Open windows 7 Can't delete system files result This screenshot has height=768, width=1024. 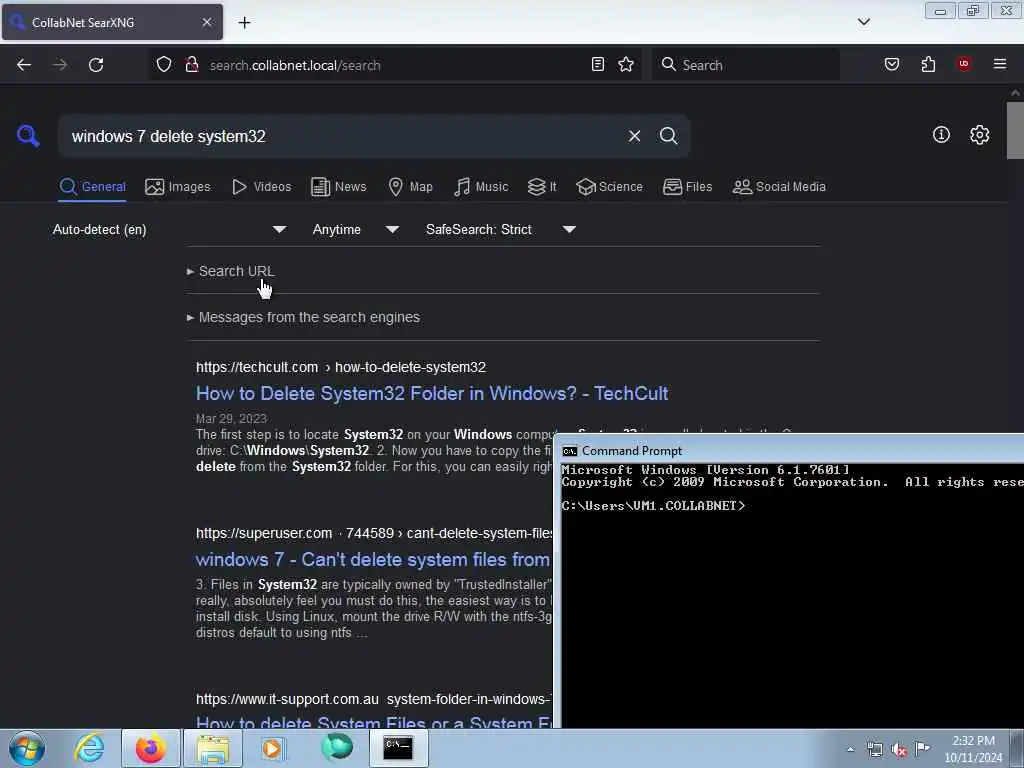click(373, 560)
